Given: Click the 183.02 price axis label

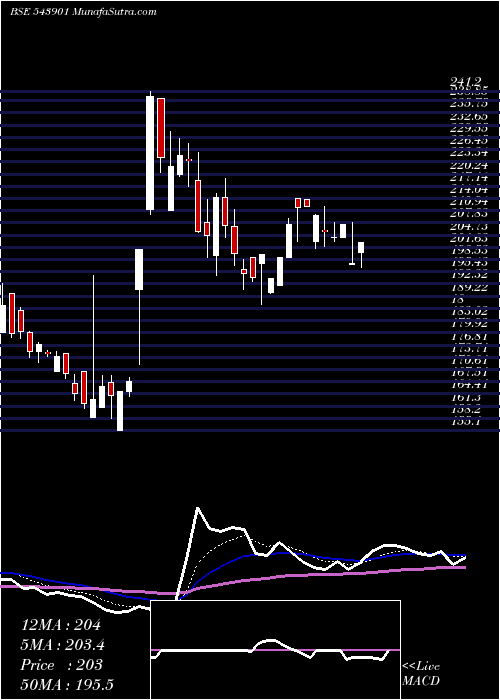Looking at the screenshot, I should pyautogui.click(x=468, y=312).
